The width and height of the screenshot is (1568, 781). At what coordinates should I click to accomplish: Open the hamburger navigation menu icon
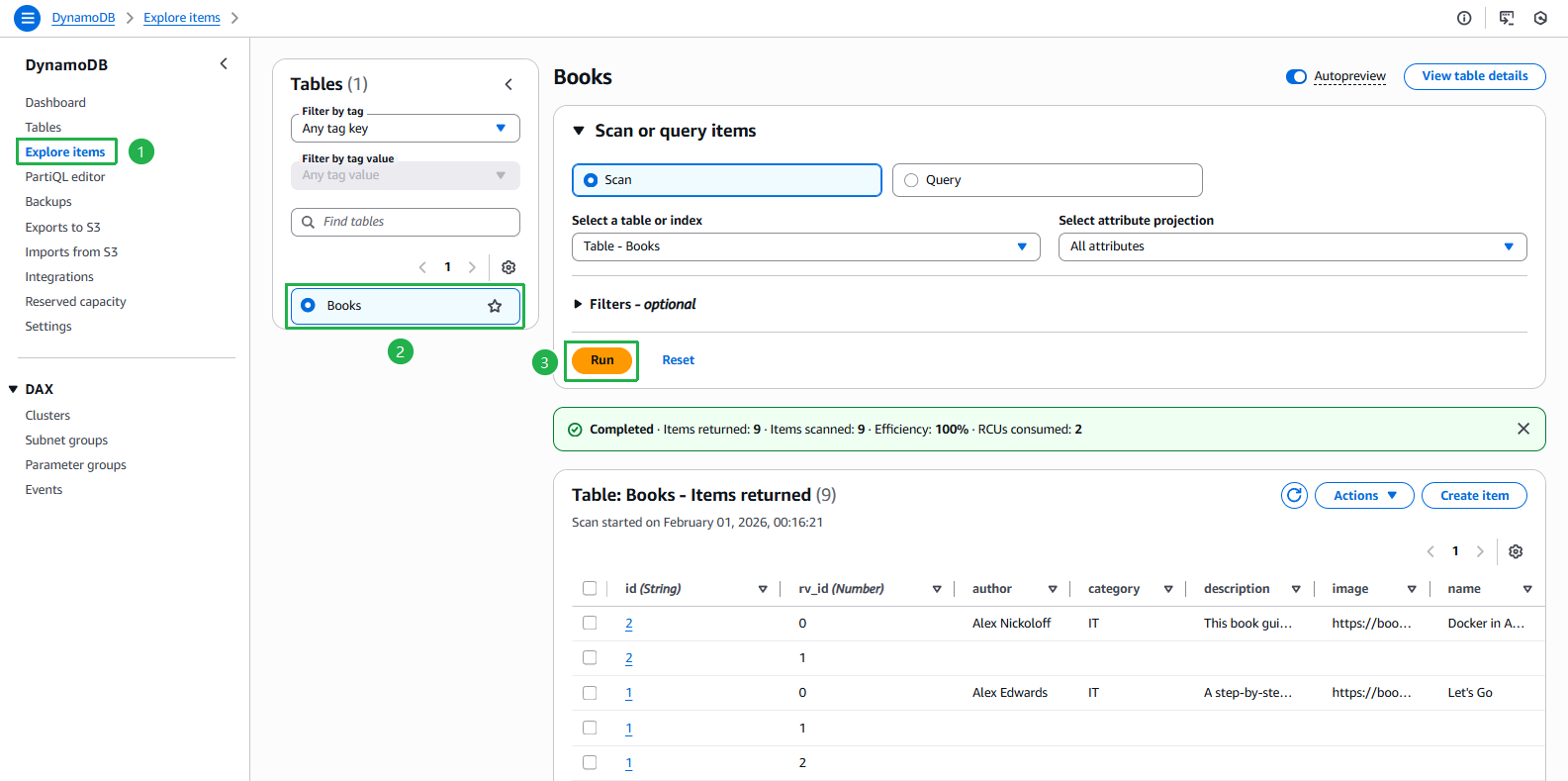pos(27,18)
